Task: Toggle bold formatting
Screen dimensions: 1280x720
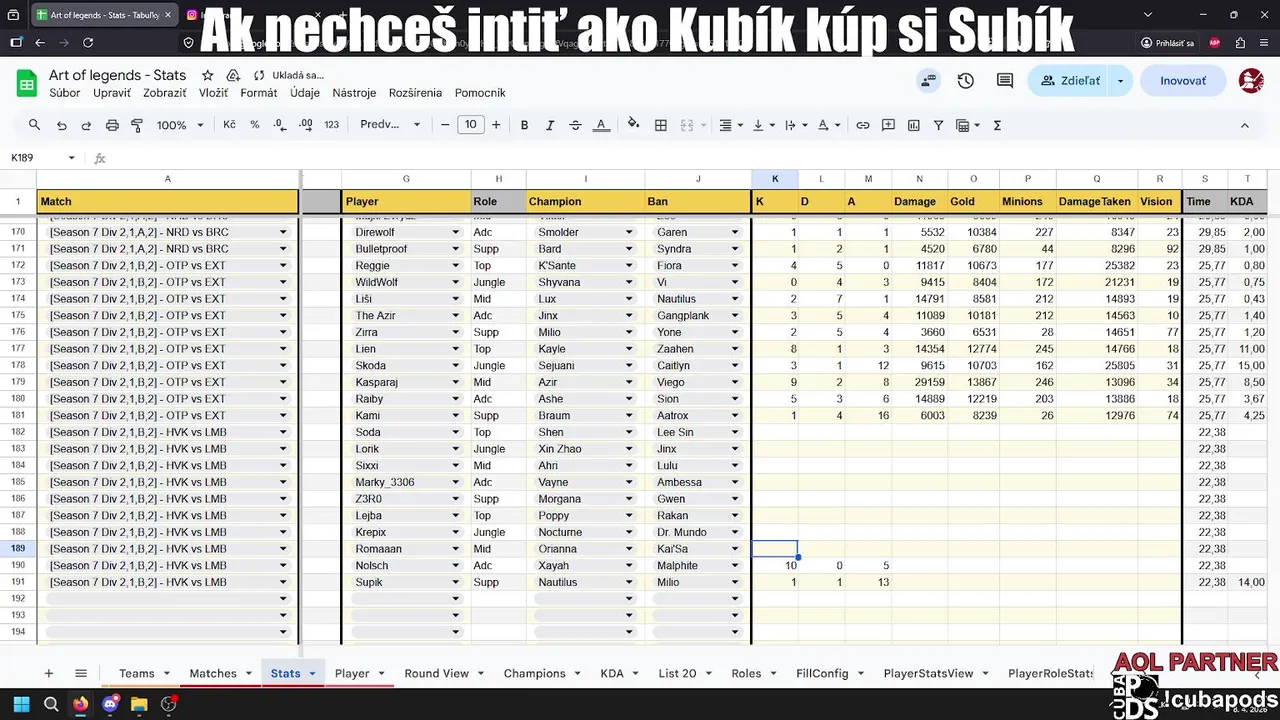Action: (x=524, y=125)
